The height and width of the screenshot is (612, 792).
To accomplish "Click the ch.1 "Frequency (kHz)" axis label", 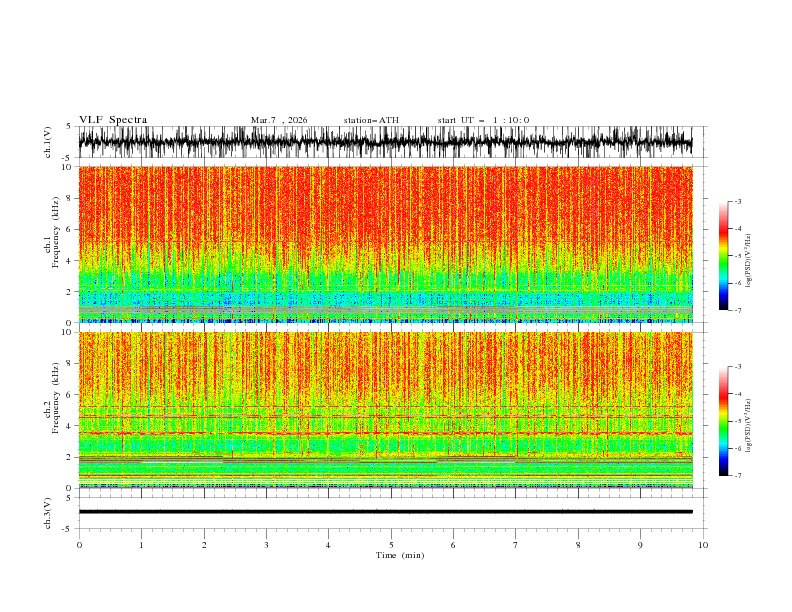I will [55, 232].
